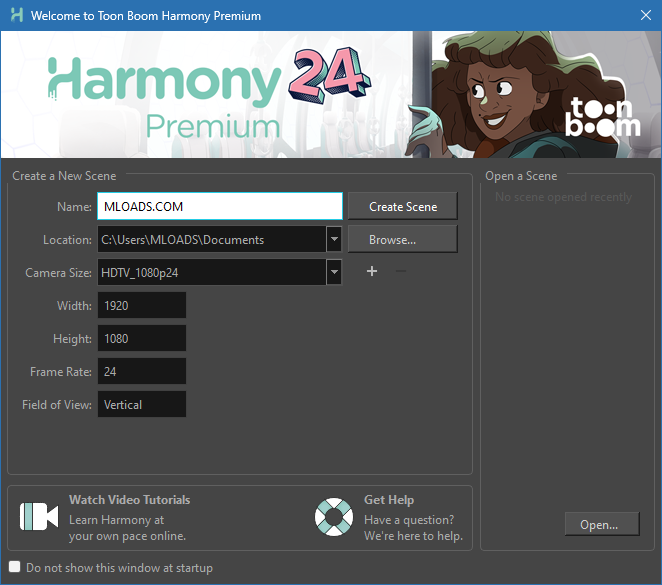Click the 'Frame Rate:' label
The image size is (662, 585).
point(61,371)
